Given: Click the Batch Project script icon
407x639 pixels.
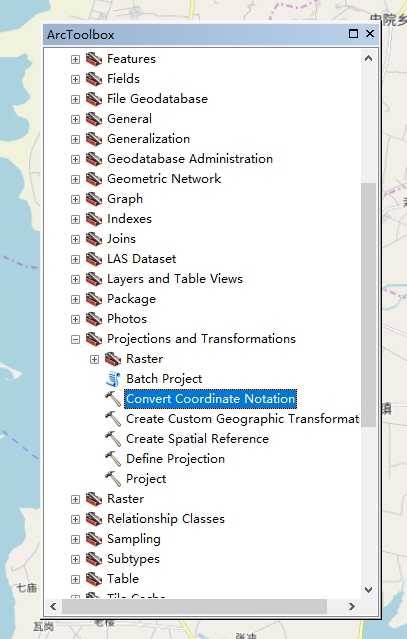Looking at the screenshot, I should coord(113,379).
